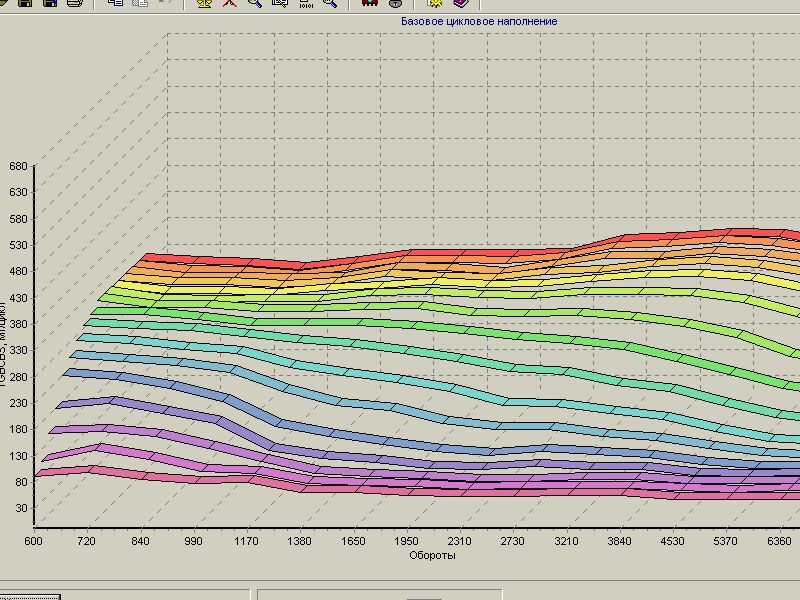Click the red compass toolbar icon
Image resolution: width=800 pixels, height=600 pixels.
tap(230, 3)
